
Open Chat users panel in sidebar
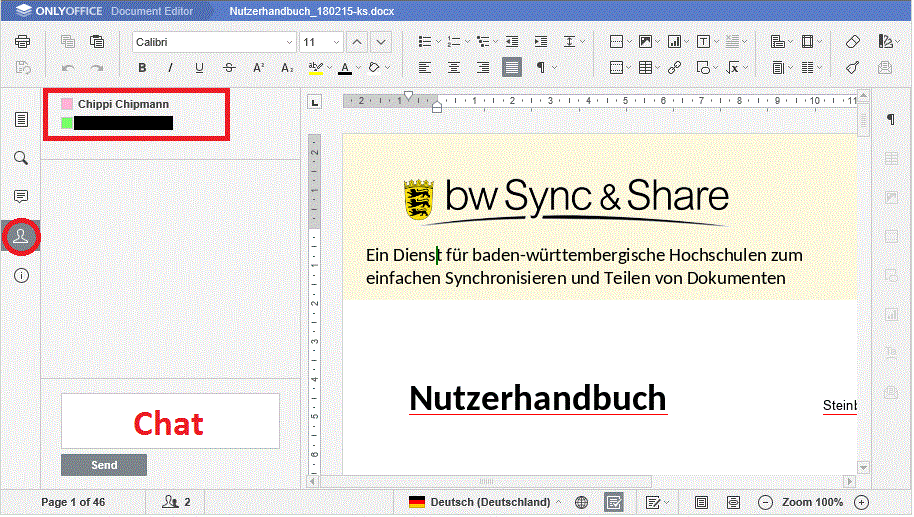point(21,236)
